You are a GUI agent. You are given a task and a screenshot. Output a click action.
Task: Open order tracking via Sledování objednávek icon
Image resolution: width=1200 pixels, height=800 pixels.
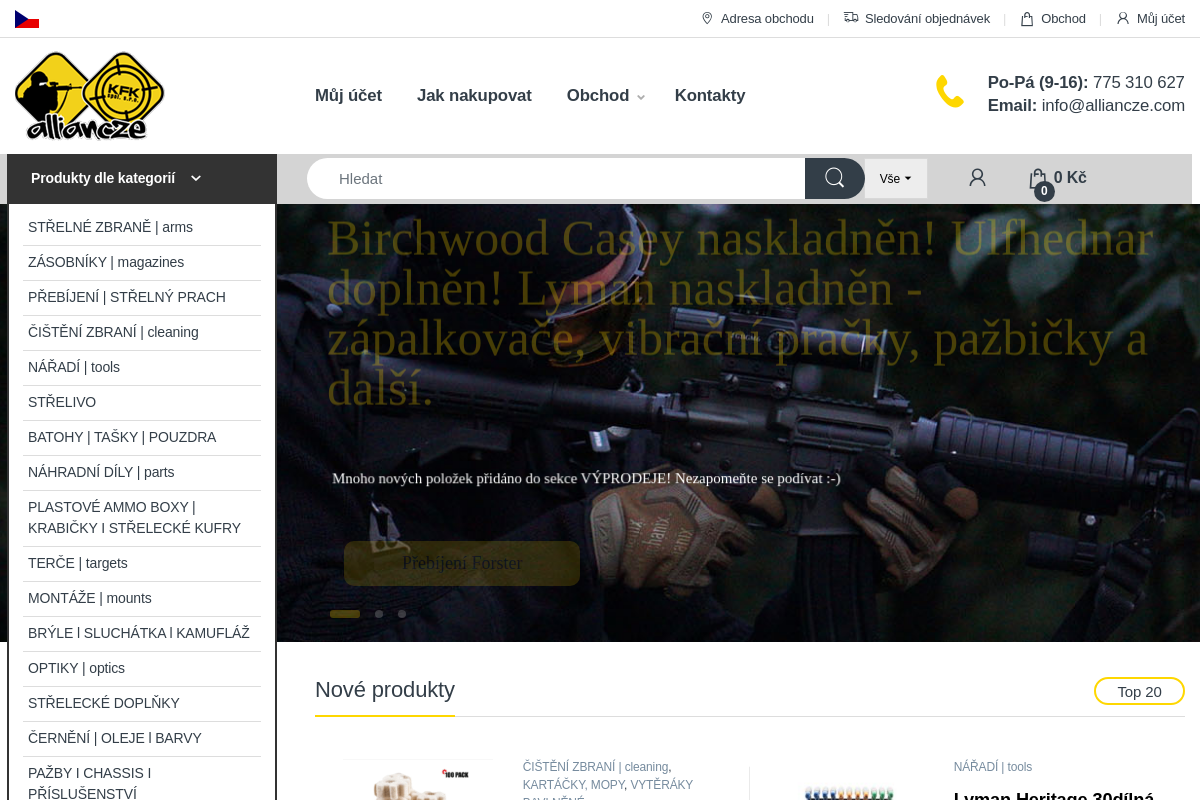851,18
